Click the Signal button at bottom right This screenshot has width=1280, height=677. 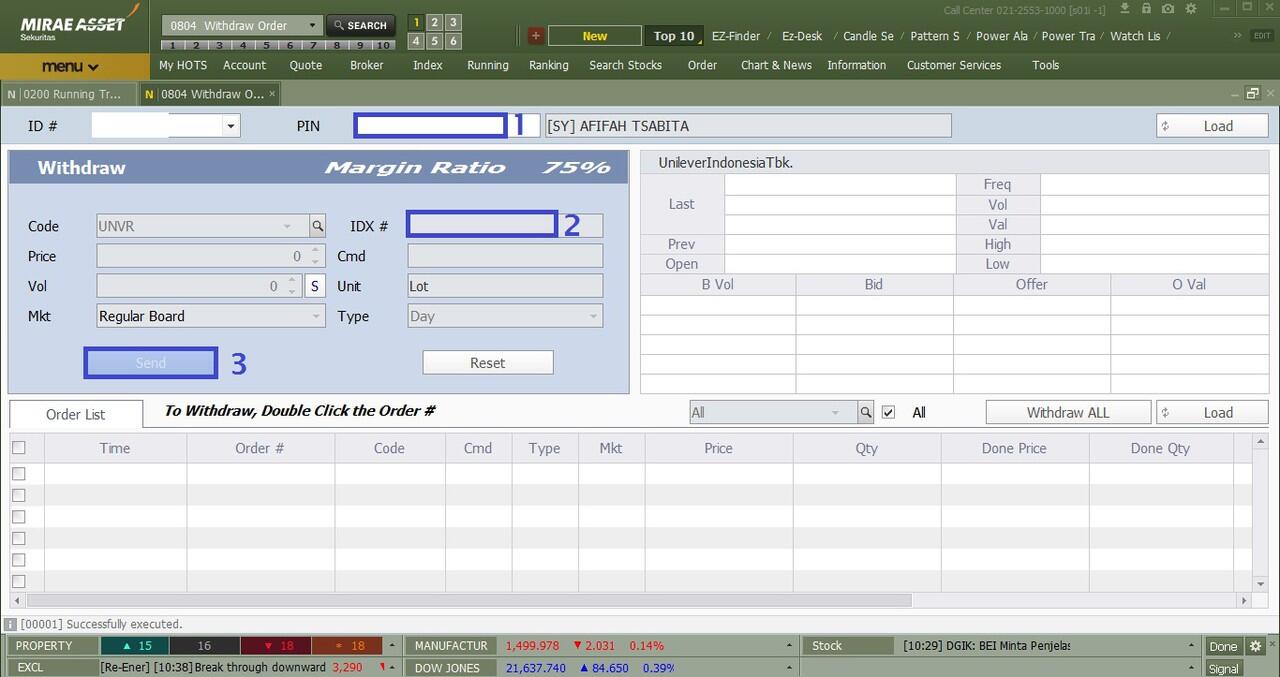pyautogui.click(x=1223, y=669)
